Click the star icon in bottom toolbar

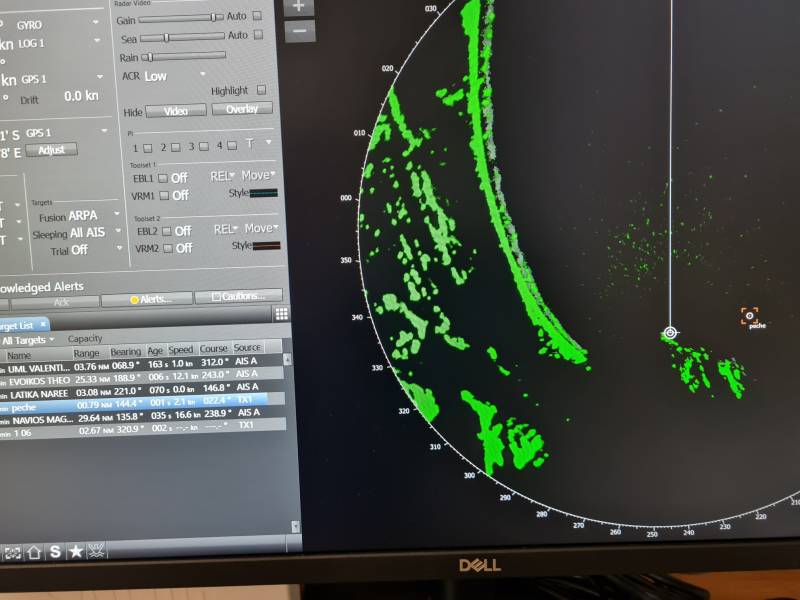(x=76, y=552)
